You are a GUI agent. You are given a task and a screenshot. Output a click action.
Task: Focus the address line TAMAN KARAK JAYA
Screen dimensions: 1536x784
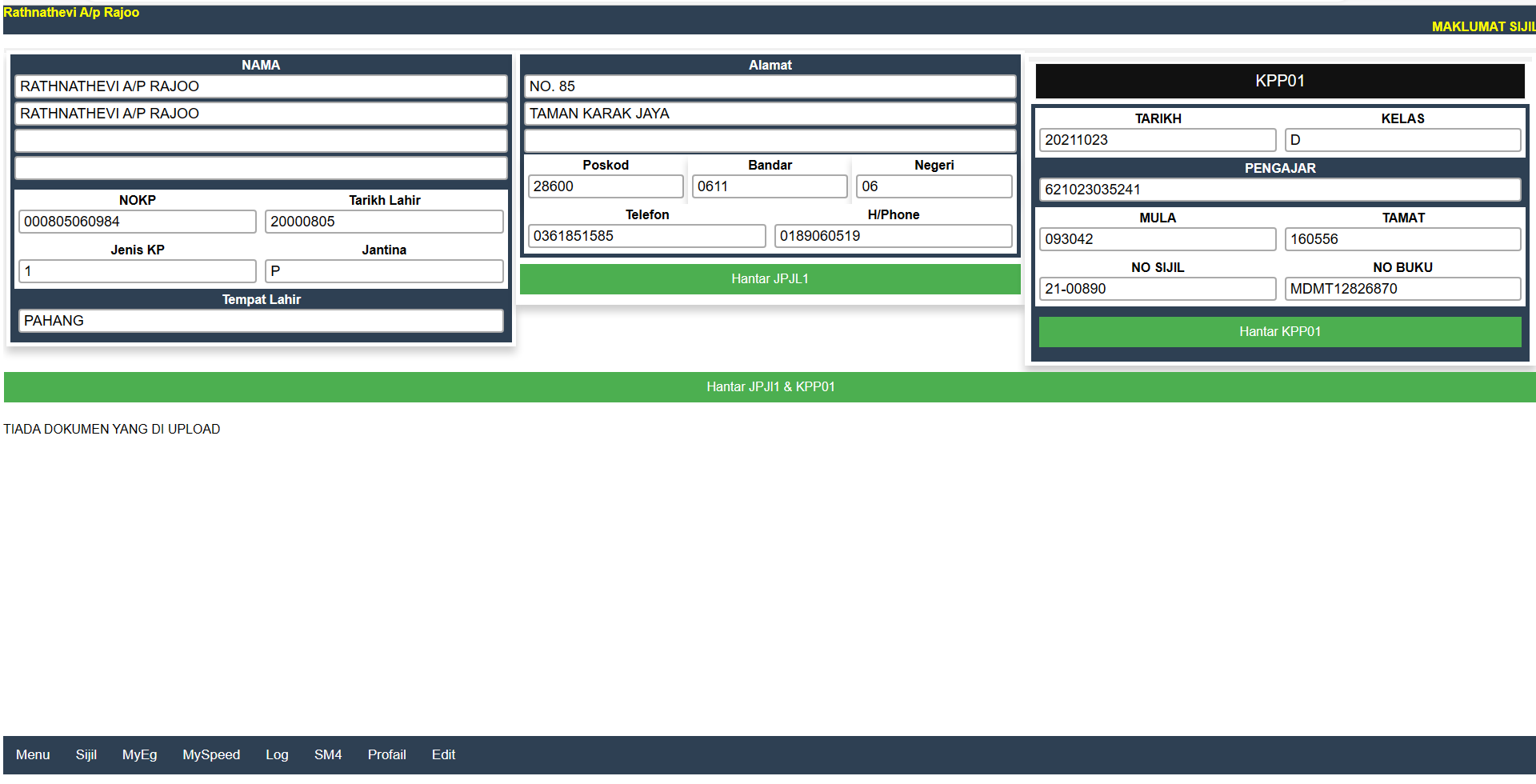(770, 114)
